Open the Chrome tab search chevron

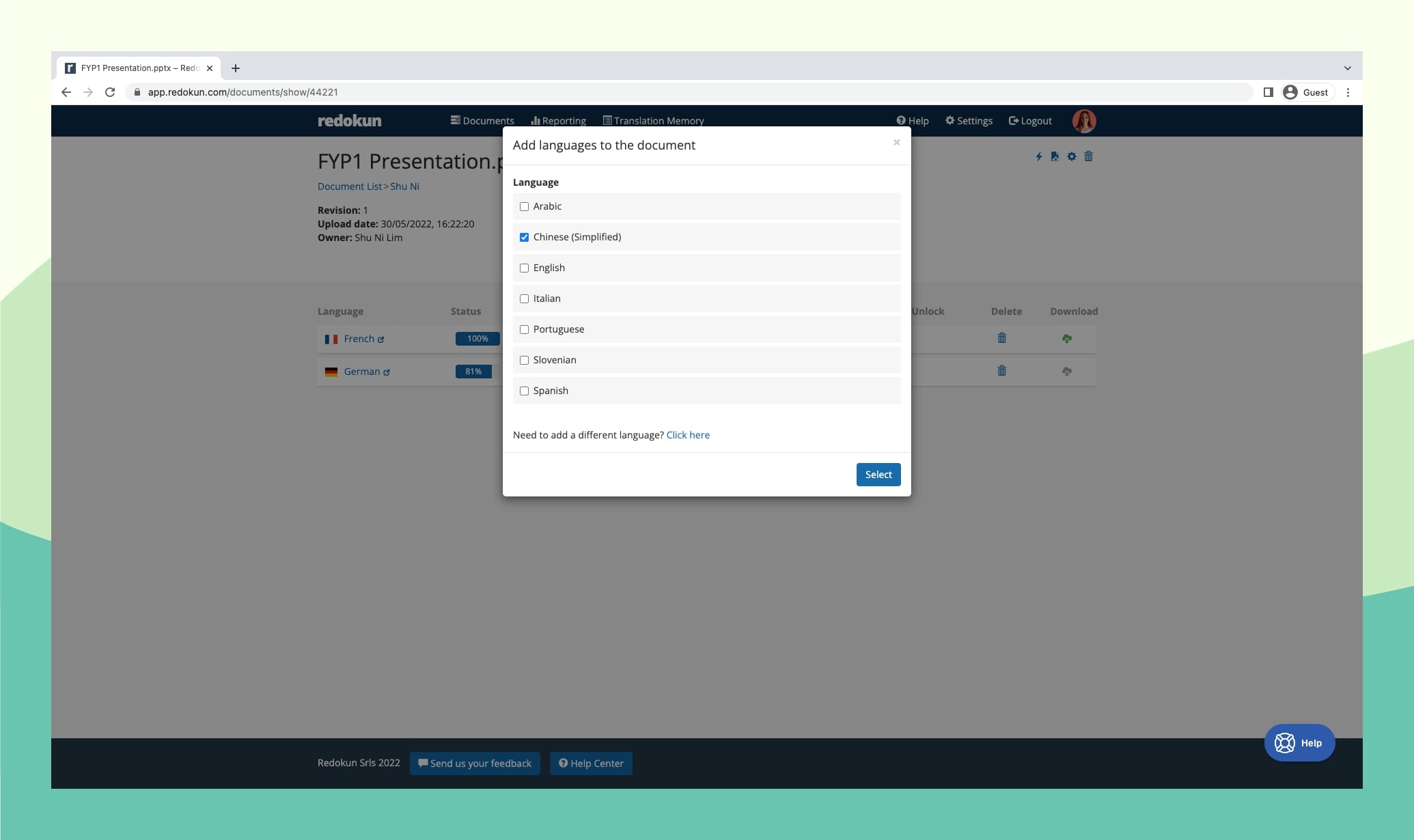click(x=1347, y=68)
